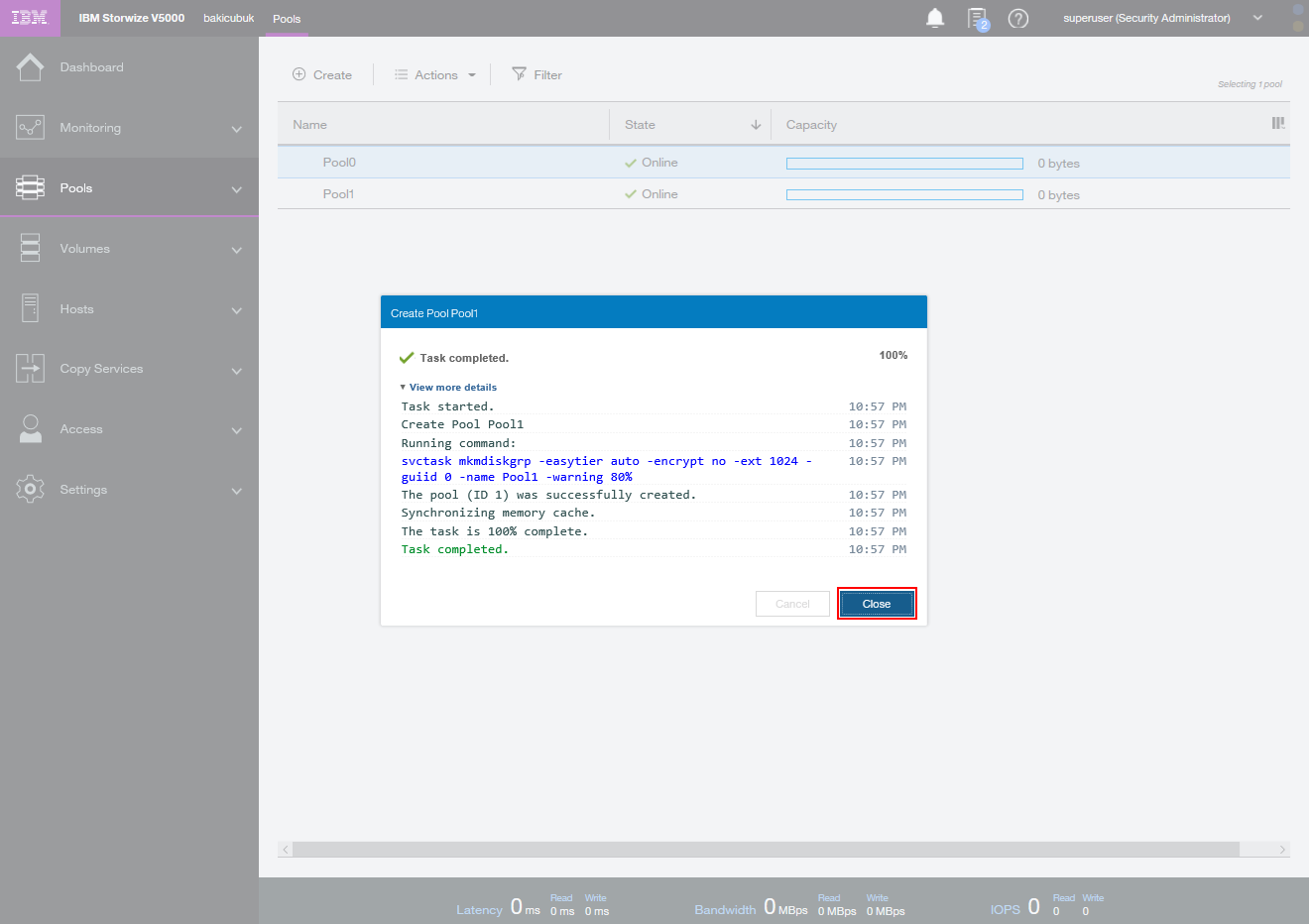Click the Create pool button

322,75
